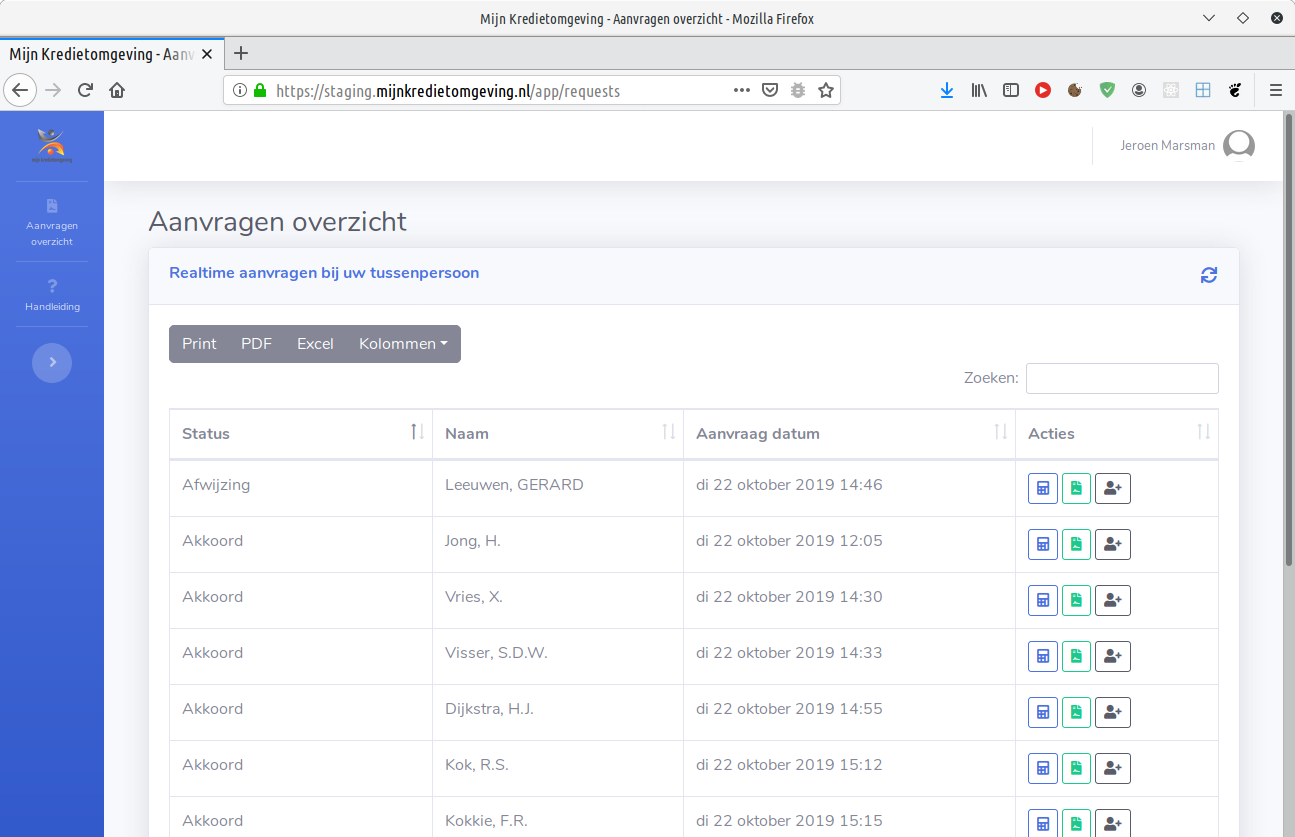1295x837 pixels.
Task: Click the Firefox home icon
Action: (x=117, y=90)
